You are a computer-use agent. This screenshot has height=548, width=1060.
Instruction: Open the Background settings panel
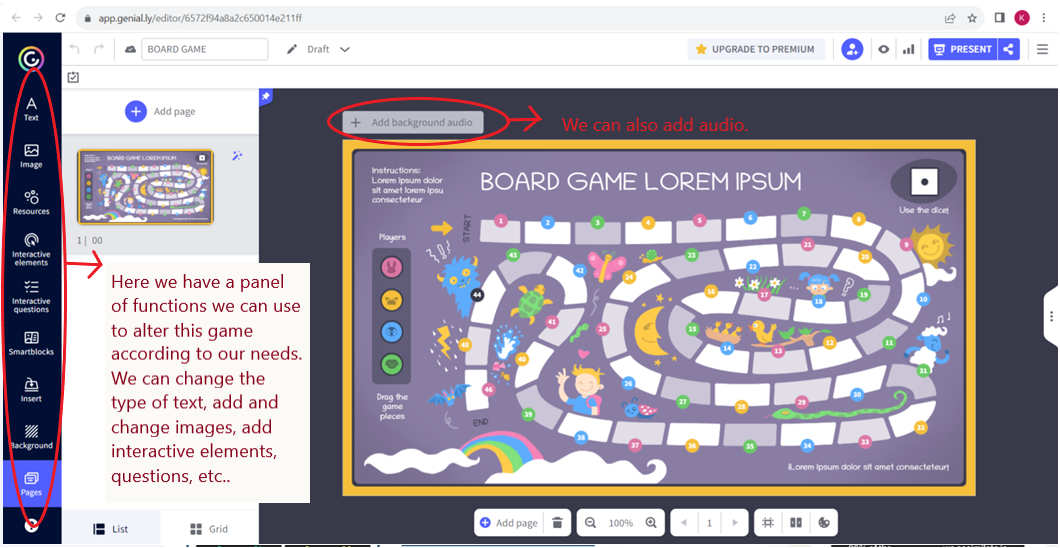(31, 436)
